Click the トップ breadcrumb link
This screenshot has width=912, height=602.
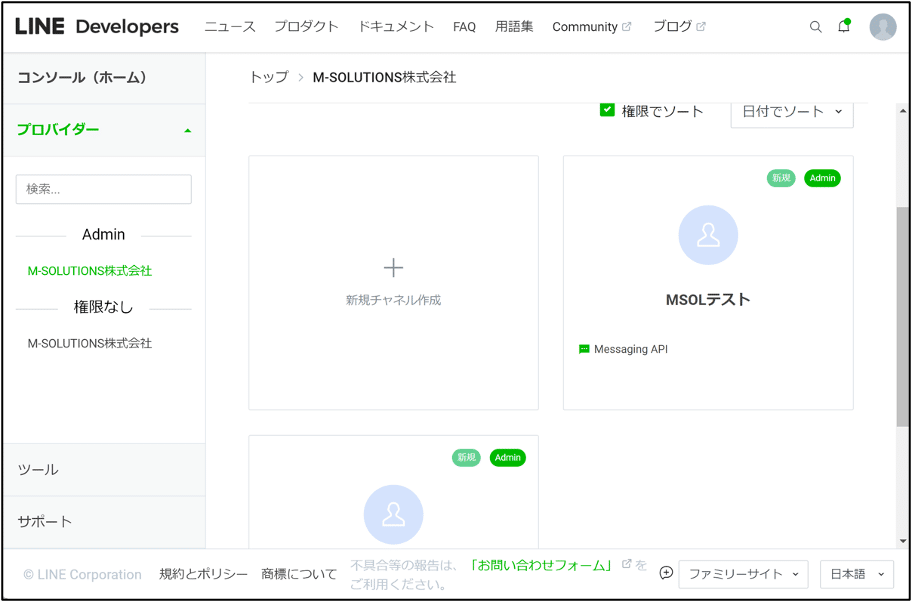(268, 77)
